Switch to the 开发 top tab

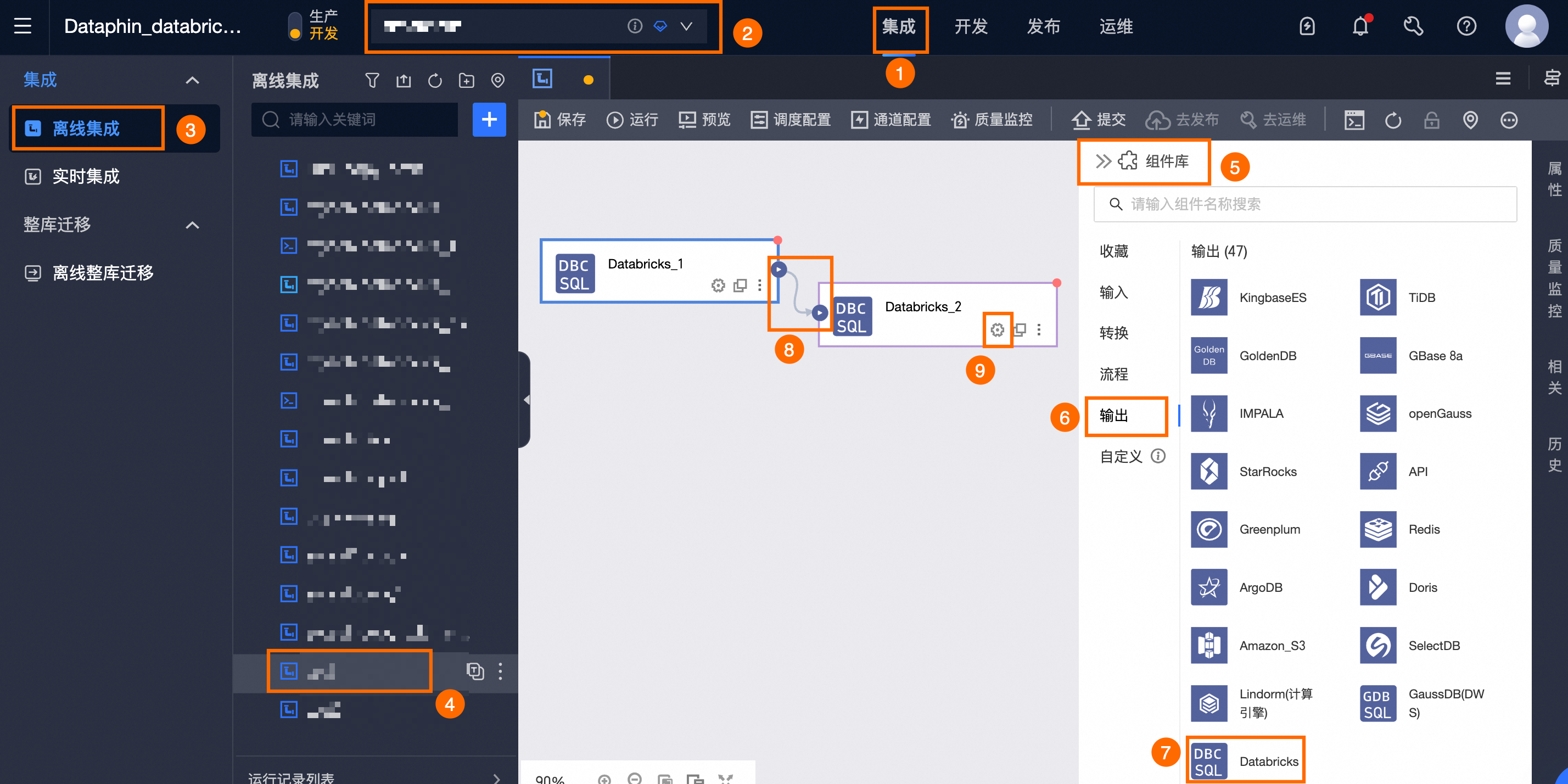(971, 26)
